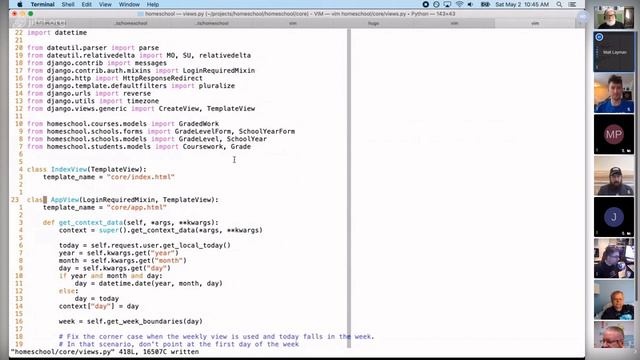This screenshot has width=640, height=360.
Task: Click the date and time Sat May 2
Action: pyautogui.click(x=522, y=4)
